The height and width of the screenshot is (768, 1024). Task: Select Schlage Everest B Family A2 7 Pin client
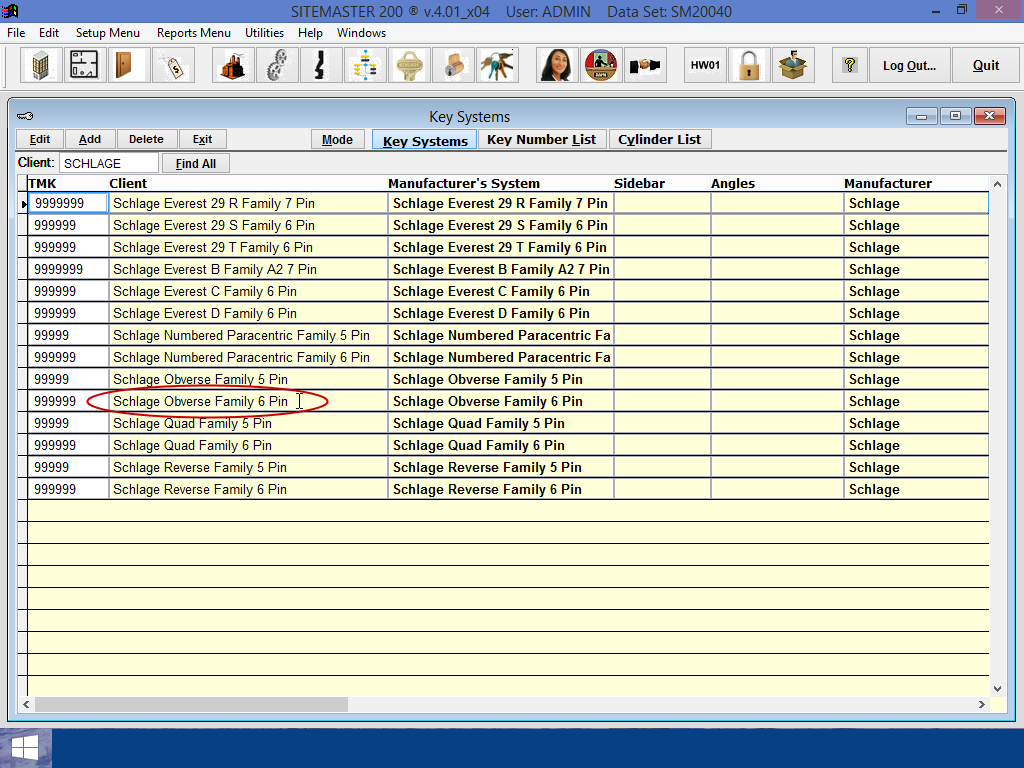[248, 269]
